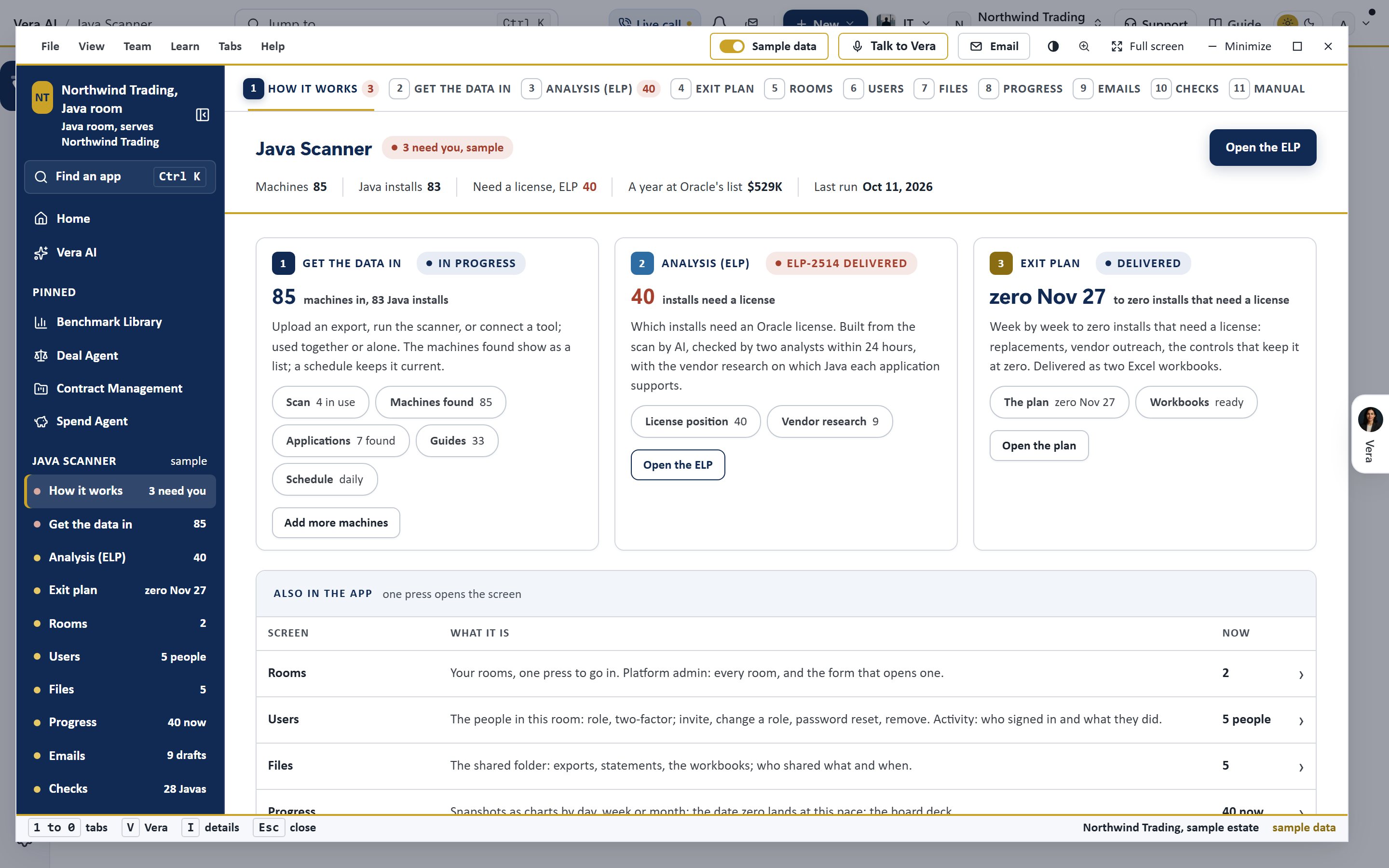Open Exit plan in the sidebar list
The height and width of the screenshot is (868, 1389).
[x=120, y=590]
